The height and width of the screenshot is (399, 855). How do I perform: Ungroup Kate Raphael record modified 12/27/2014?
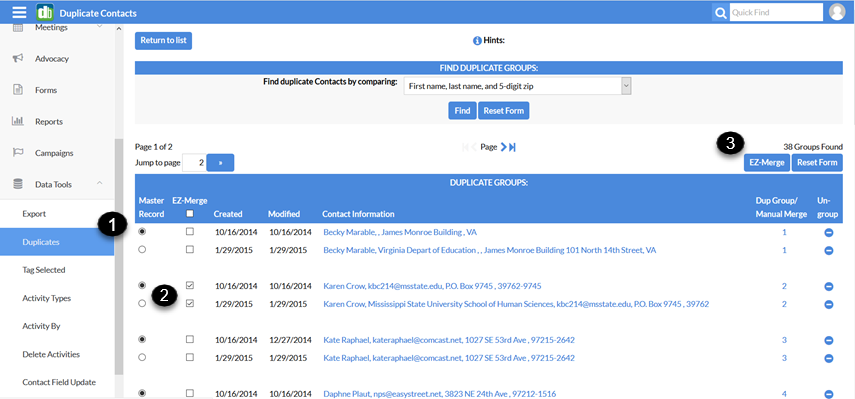829,340
